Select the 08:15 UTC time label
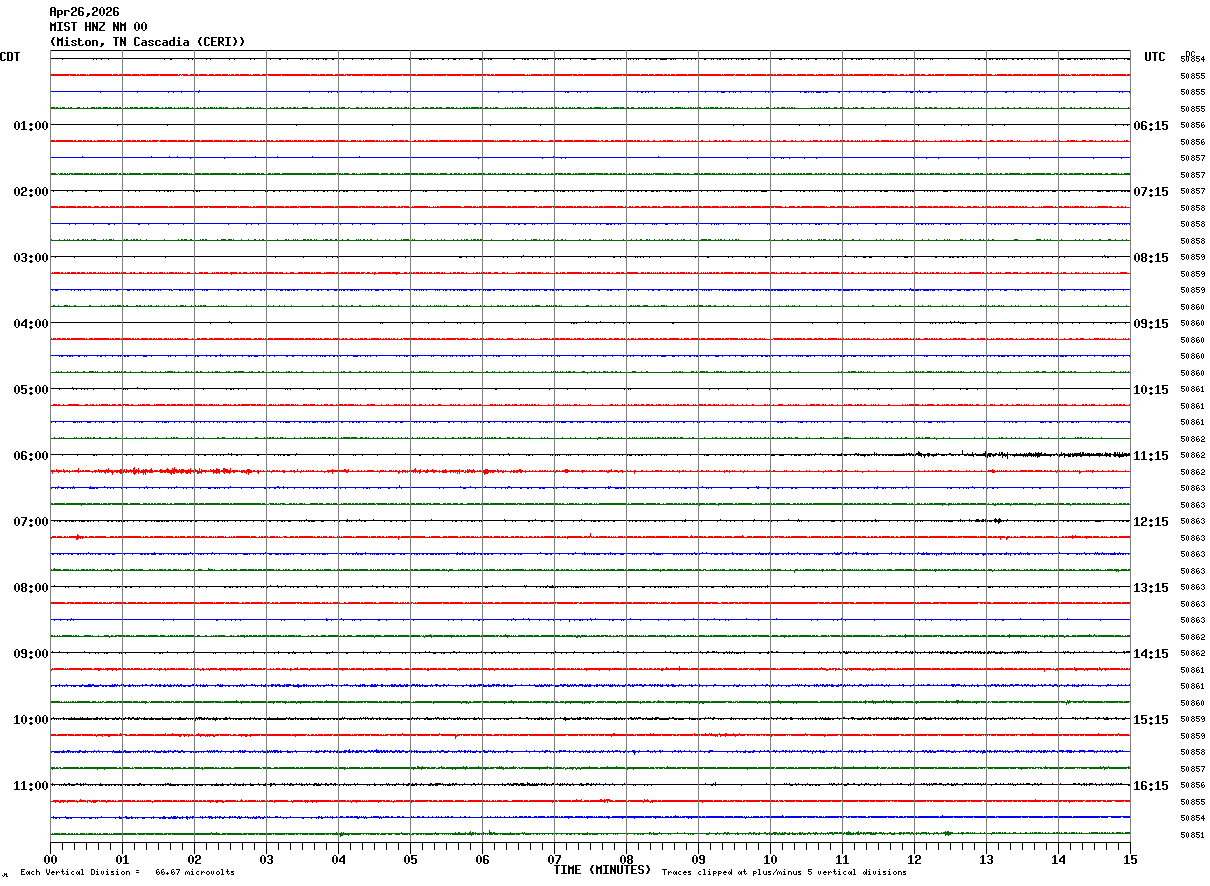1210x886 pixels. [x=1151, y=258]
